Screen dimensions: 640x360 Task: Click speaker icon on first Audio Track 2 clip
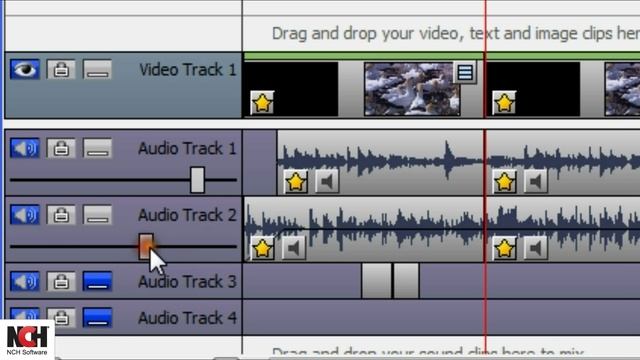294,248
